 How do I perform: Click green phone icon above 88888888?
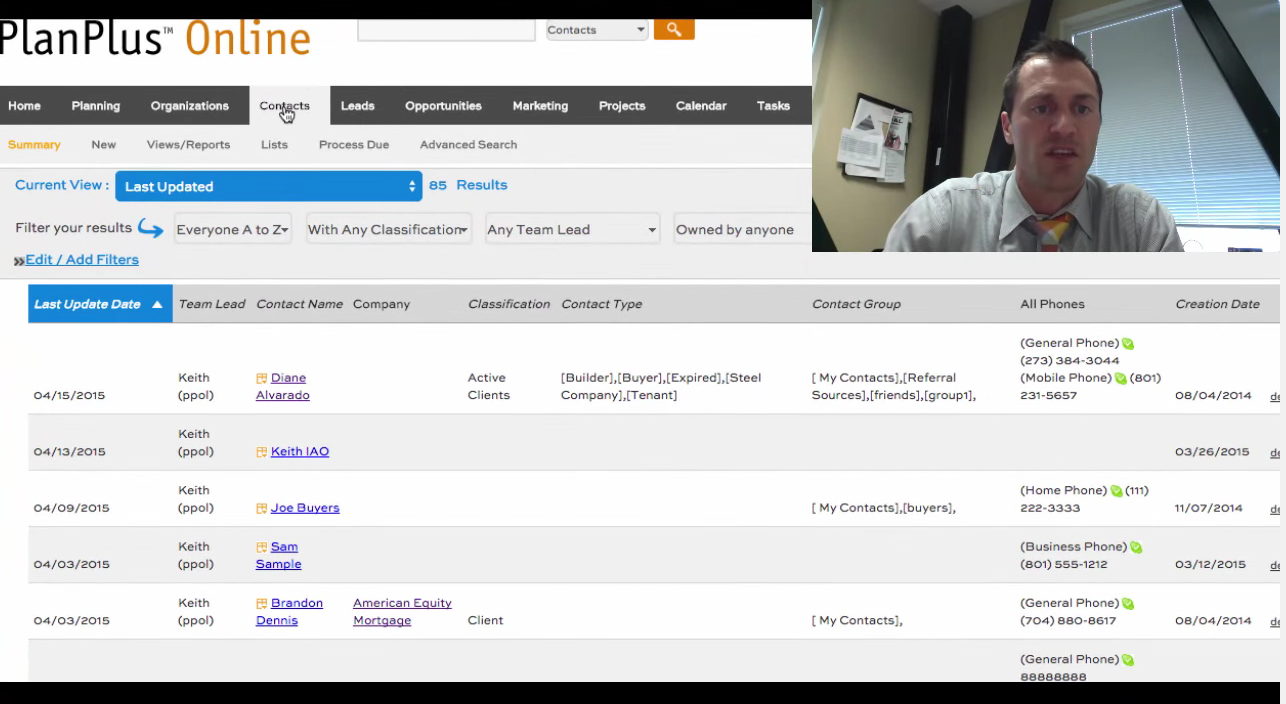1128,660
